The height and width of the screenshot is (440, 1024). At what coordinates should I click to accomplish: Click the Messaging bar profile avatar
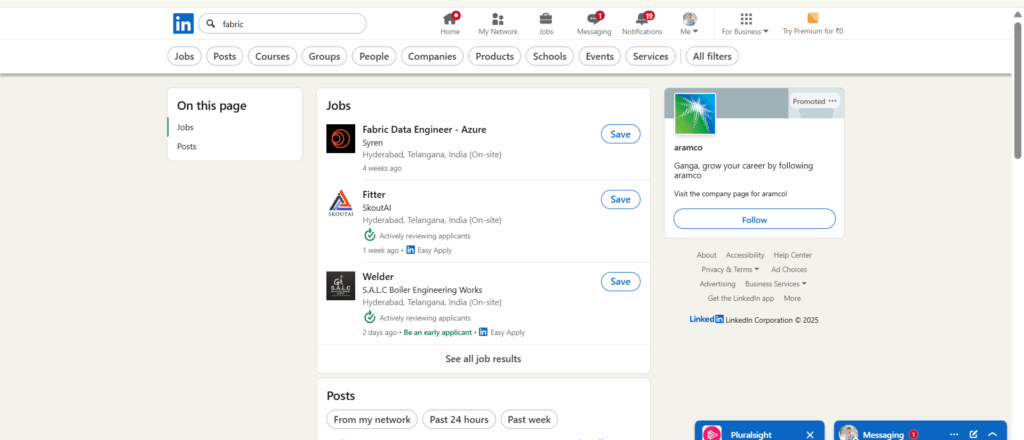(x=848, y=433)
